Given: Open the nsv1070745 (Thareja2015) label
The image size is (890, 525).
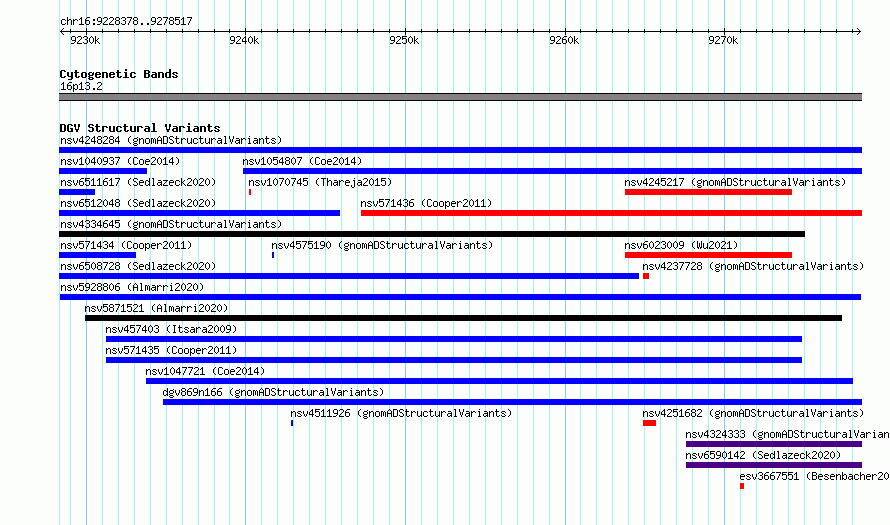Looking at the screenshot, I should [320, 182].
